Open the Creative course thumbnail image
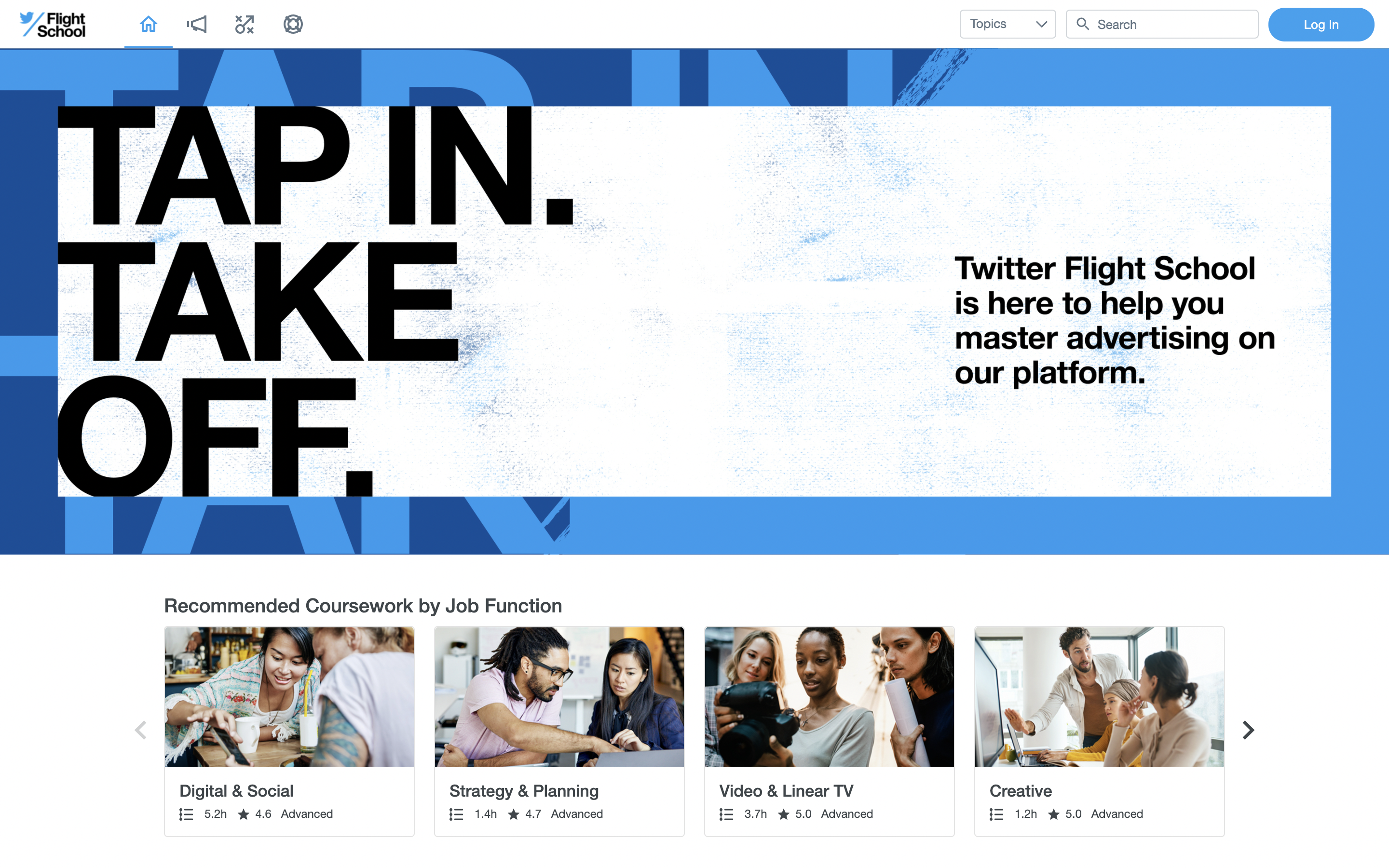1389x868 pixels. click(1099, 697)
